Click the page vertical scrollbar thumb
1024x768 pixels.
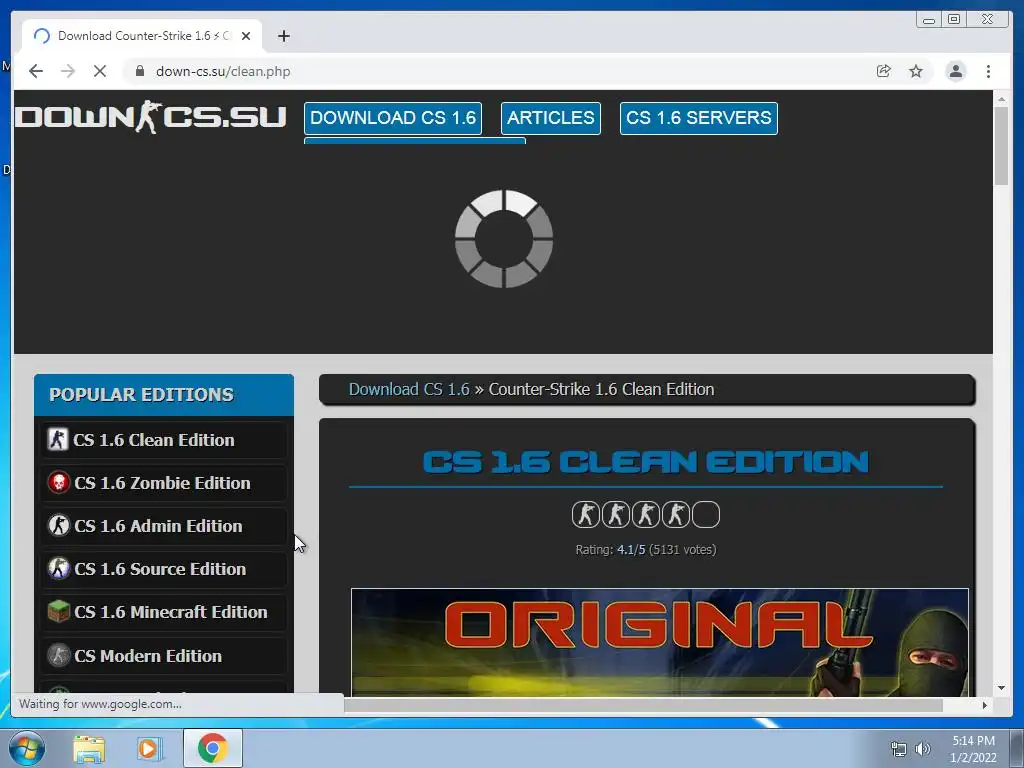click(1001, 146)
